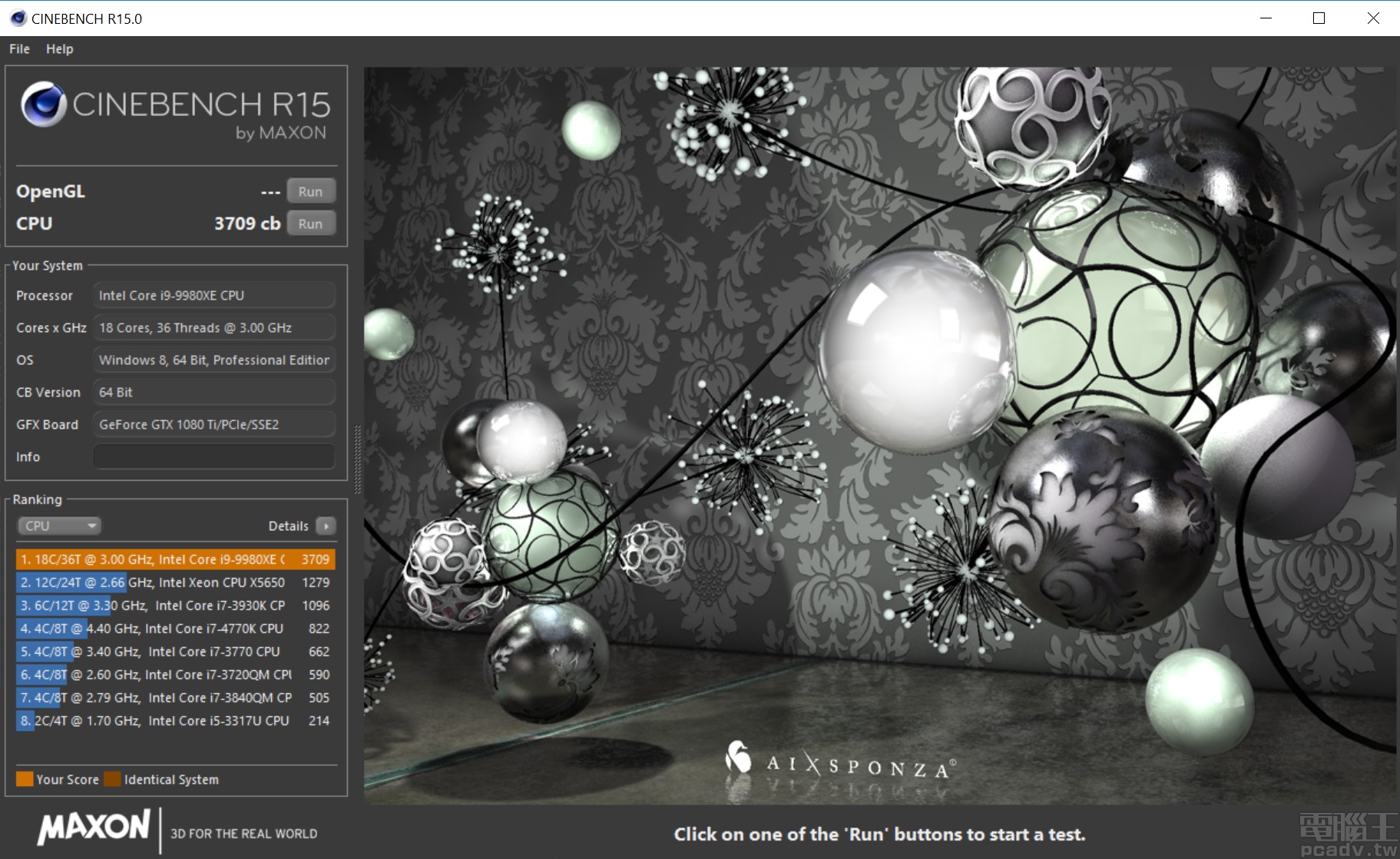Open the CPU ranking dropdown

click(59, 526)
